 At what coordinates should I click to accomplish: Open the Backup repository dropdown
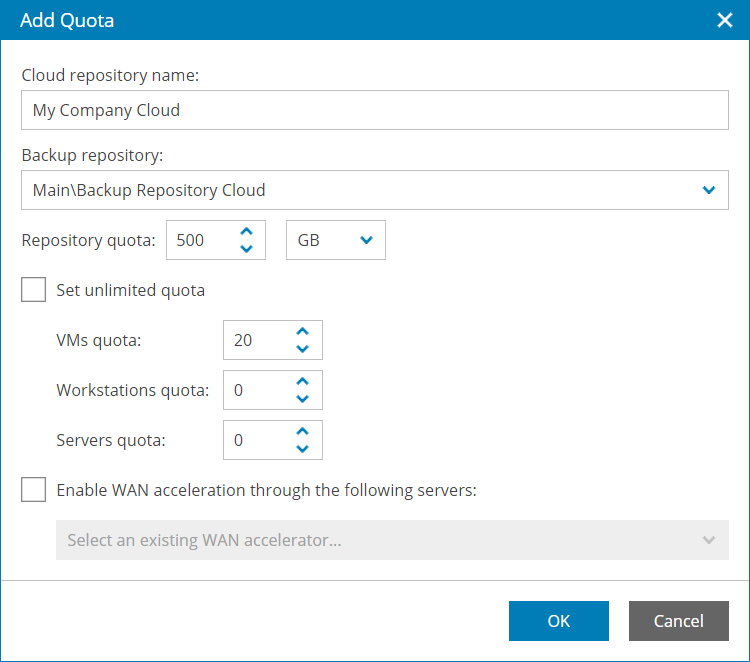point(375,190)
